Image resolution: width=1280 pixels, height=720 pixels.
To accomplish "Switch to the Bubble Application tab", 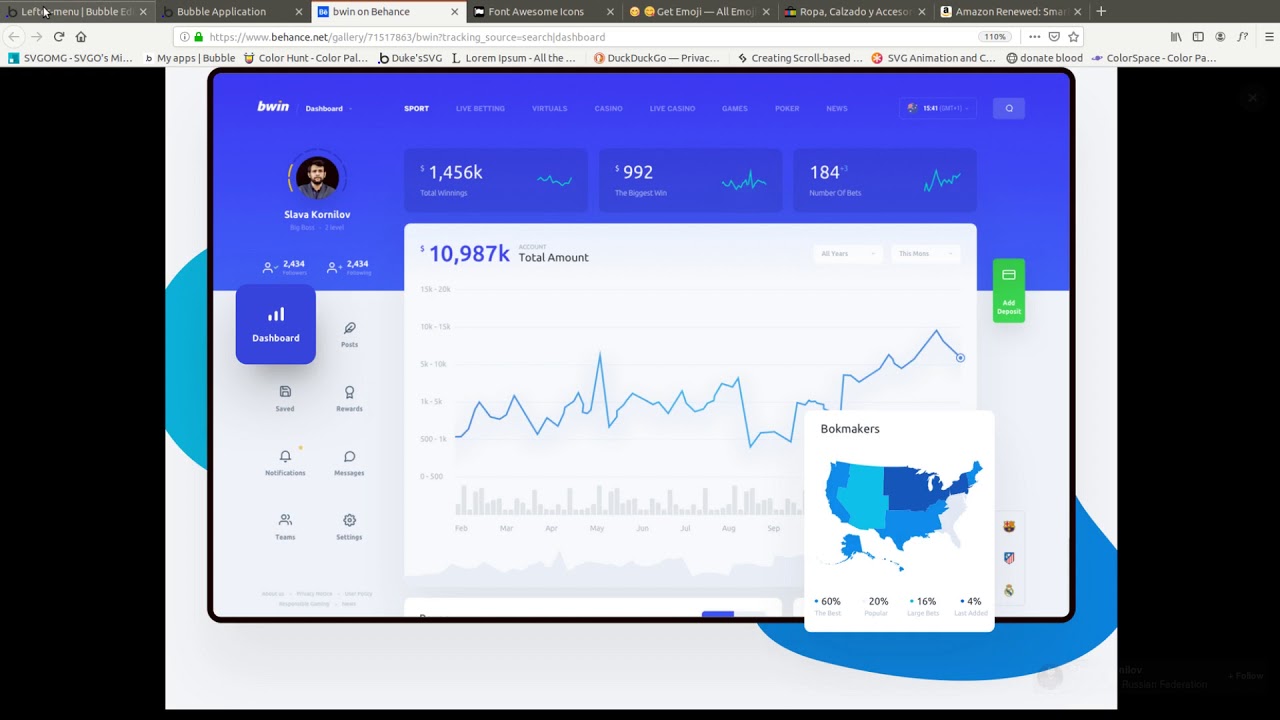I will pos(232,12).
